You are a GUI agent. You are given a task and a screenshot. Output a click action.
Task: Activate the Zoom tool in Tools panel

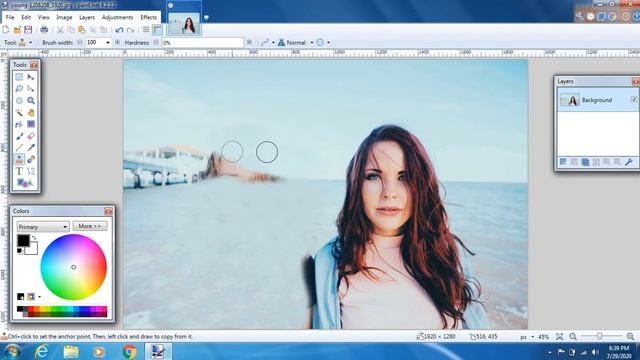click(31, 100)
